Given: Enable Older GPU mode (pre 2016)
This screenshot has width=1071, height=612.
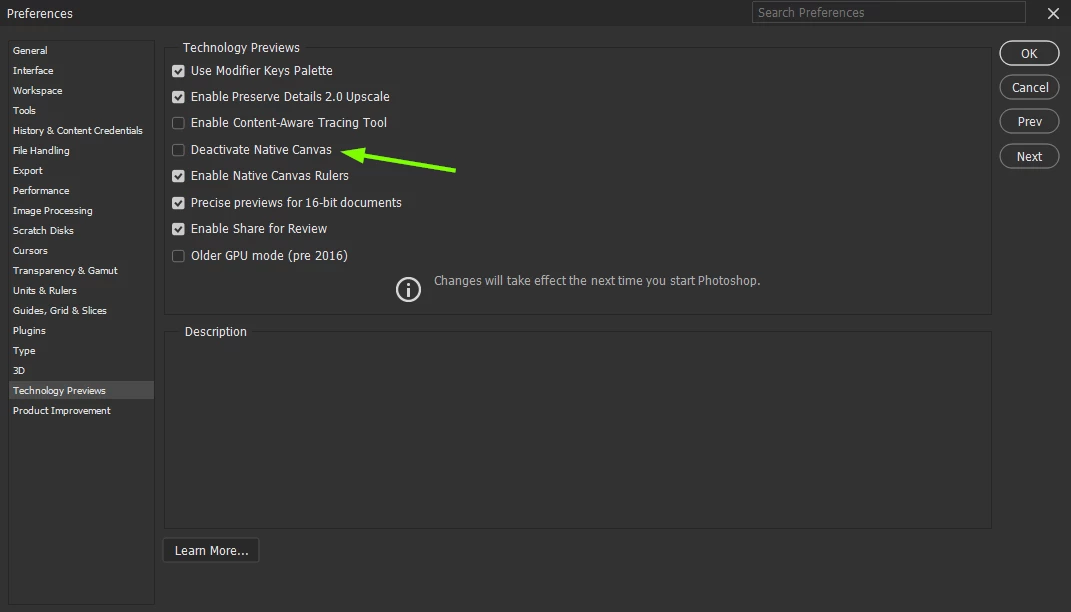Looking at the screenshot, I should [x=178, y=256].
